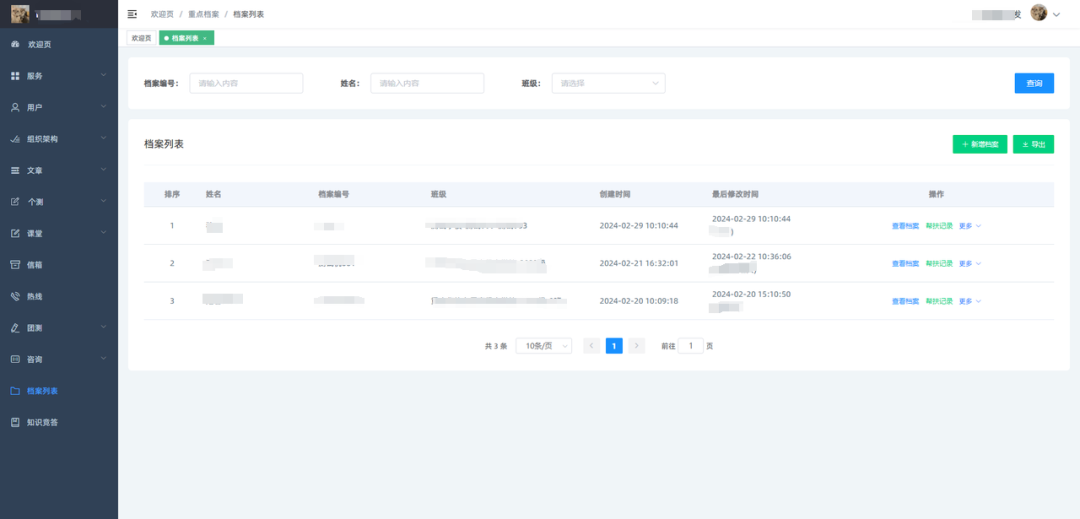Open the 班级 select dropdown

608,83
